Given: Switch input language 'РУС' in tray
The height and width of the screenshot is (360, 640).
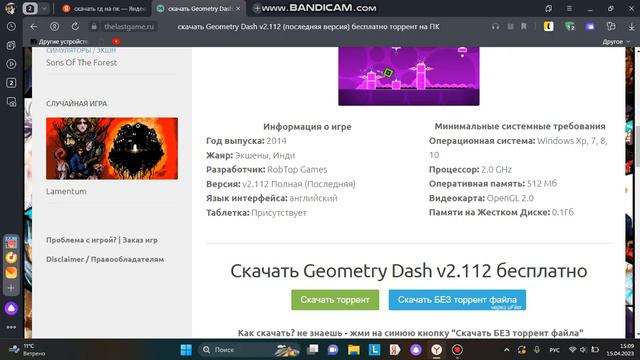Looking at the screenshot, I should pyautogui.click(x=554, y=350).
